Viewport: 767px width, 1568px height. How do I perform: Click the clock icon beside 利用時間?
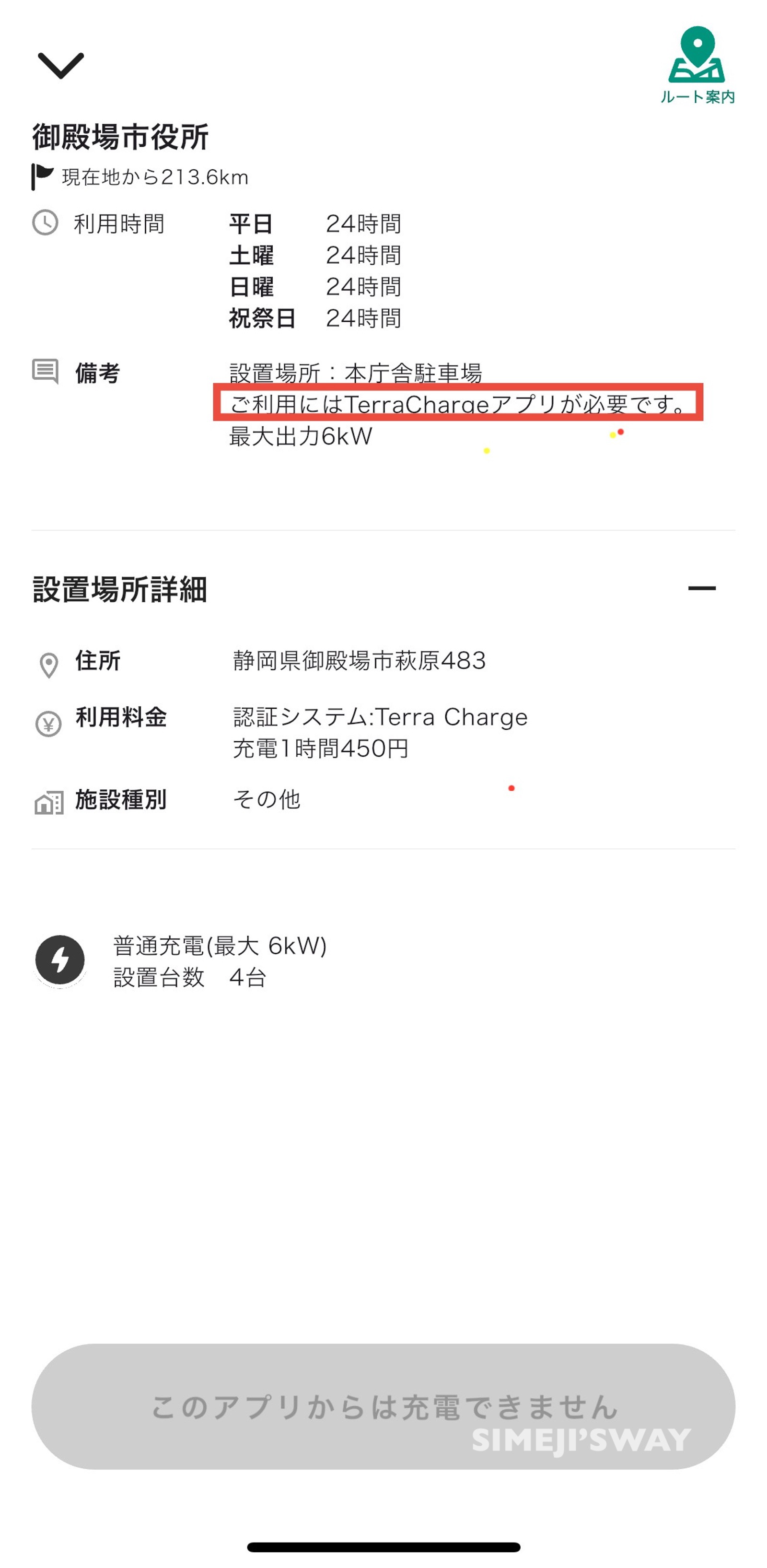[x=45, y=223]
